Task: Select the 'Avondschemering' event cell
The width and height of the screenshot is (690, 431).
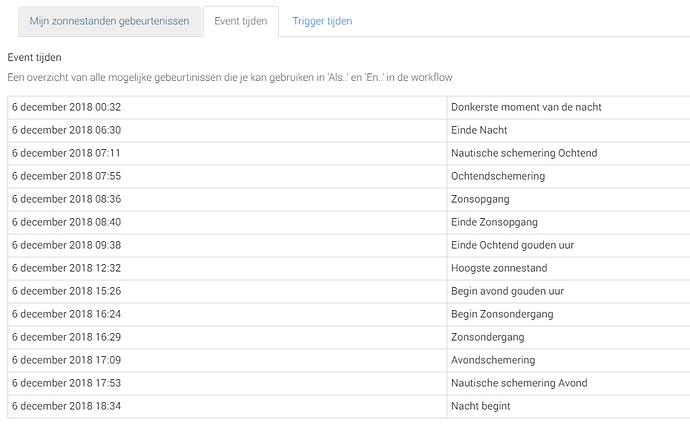Action: [493, 360]
